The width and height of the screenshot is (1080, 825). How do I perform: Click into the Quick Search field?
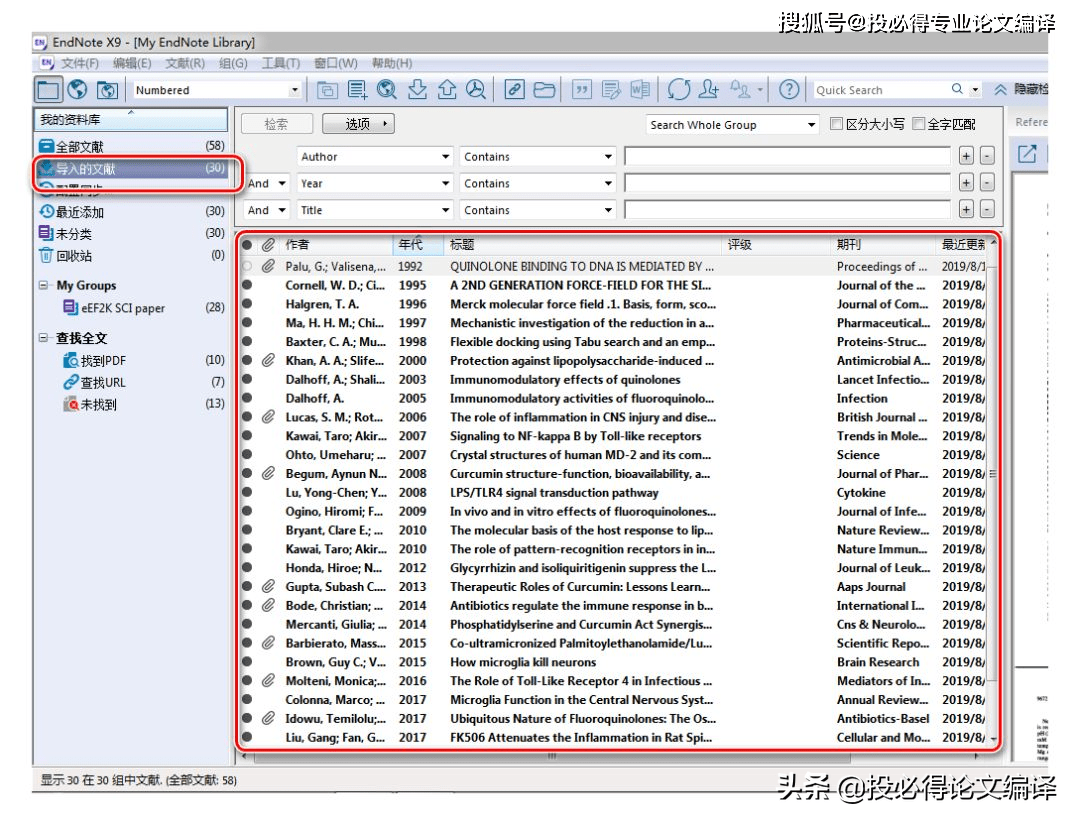point(882,90)
